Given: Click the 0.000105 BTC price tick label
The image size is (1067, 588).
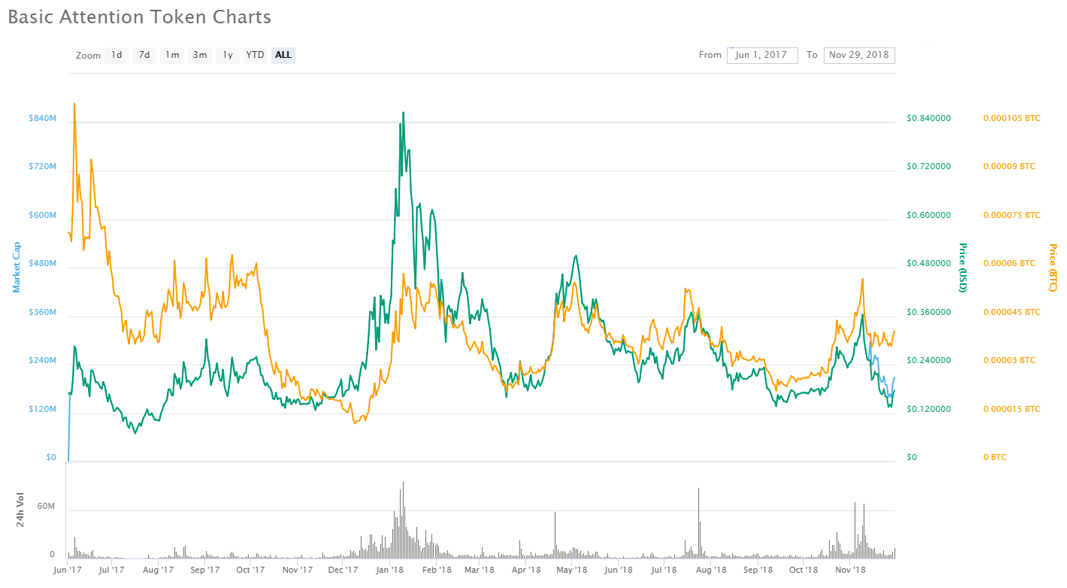Looking at the screenshot, I should 1012,118.
